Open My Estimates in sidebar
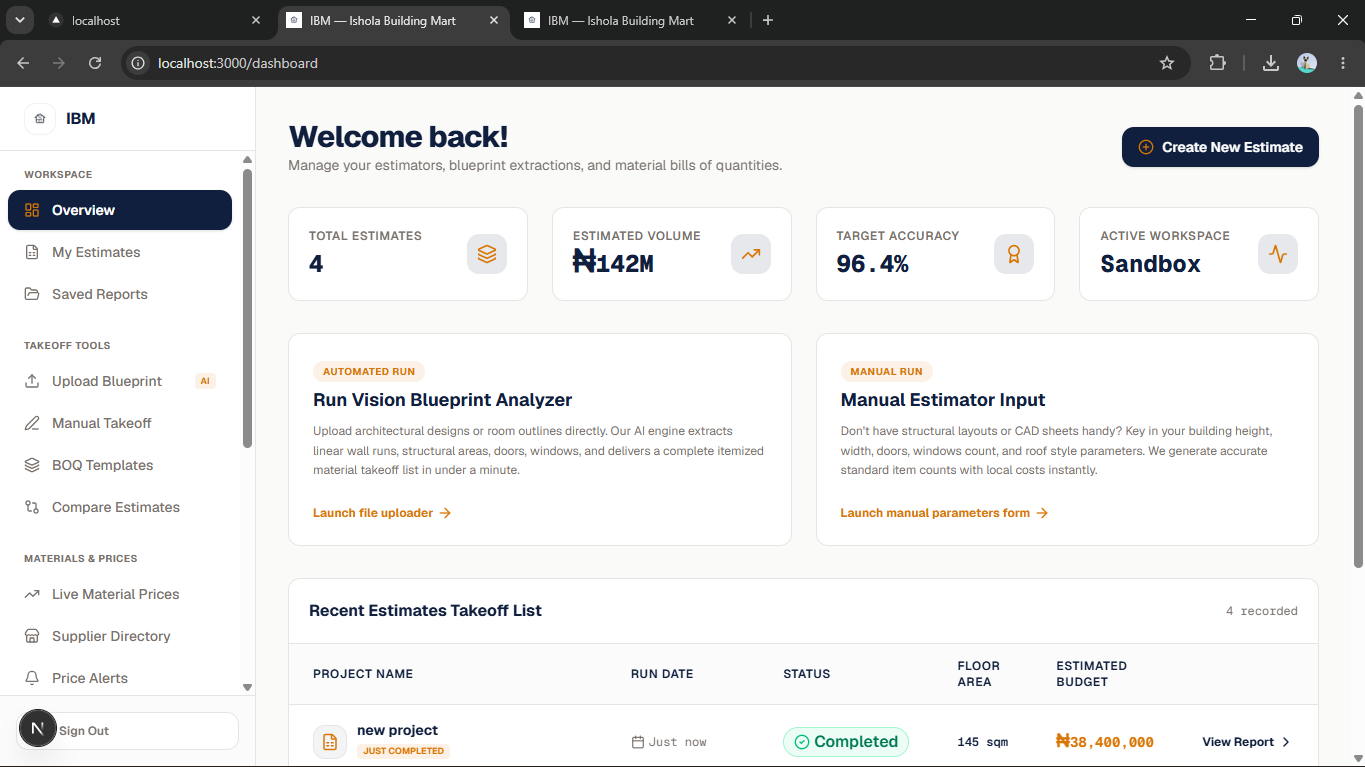1365x767 pixels. point(120,252)
